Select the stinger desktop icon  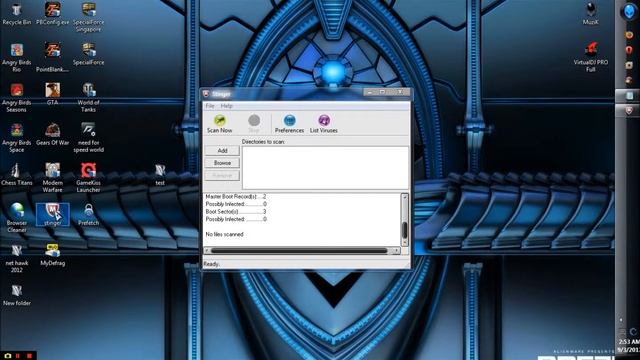pyautogui.click(x=53, y=215)
